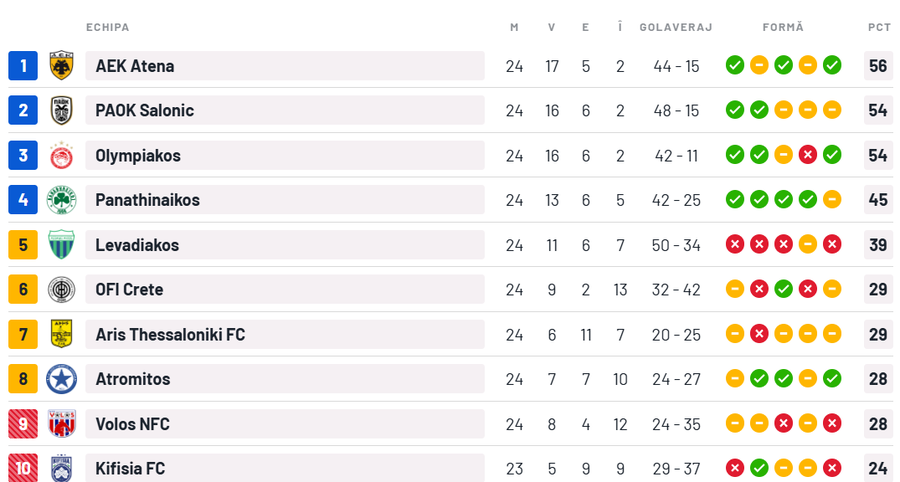Viewport: 900px width, 482px height.
Task: Click Olympiakos's red loss form indicator
Action: point(808,155)
